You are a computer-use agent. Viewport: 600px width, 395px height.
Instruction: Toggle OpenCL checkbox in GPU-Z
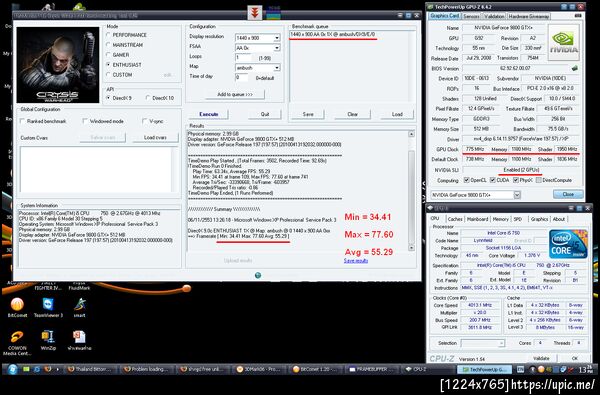tap(466, 180)
